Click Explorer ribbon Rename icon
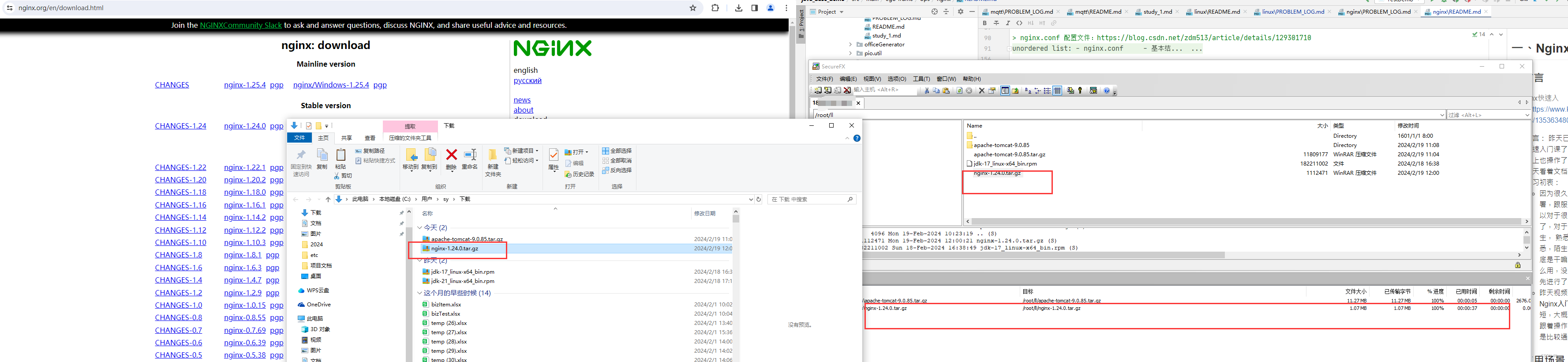Image resolution: width=1568 pixels, height=362 pixels. click(x=470, y=155)
